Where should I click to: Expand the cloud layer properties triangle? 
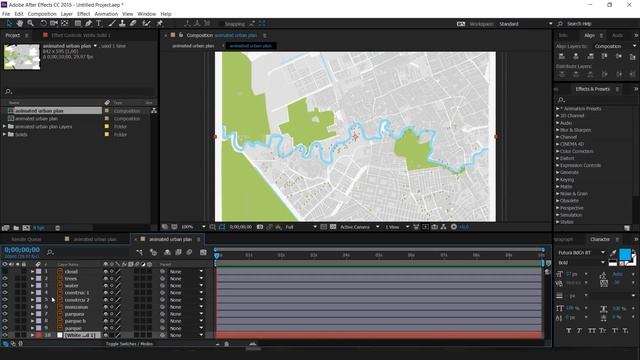coord(32,271)
